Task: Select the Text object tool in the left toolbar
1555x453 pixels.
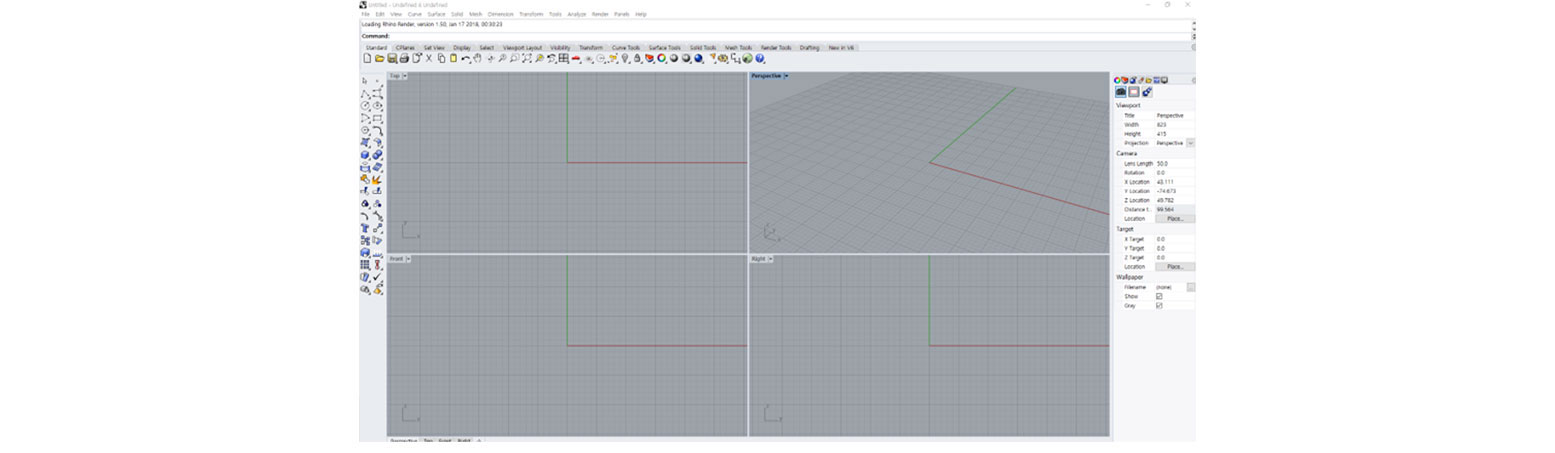Action: click(x=365, y=227)
